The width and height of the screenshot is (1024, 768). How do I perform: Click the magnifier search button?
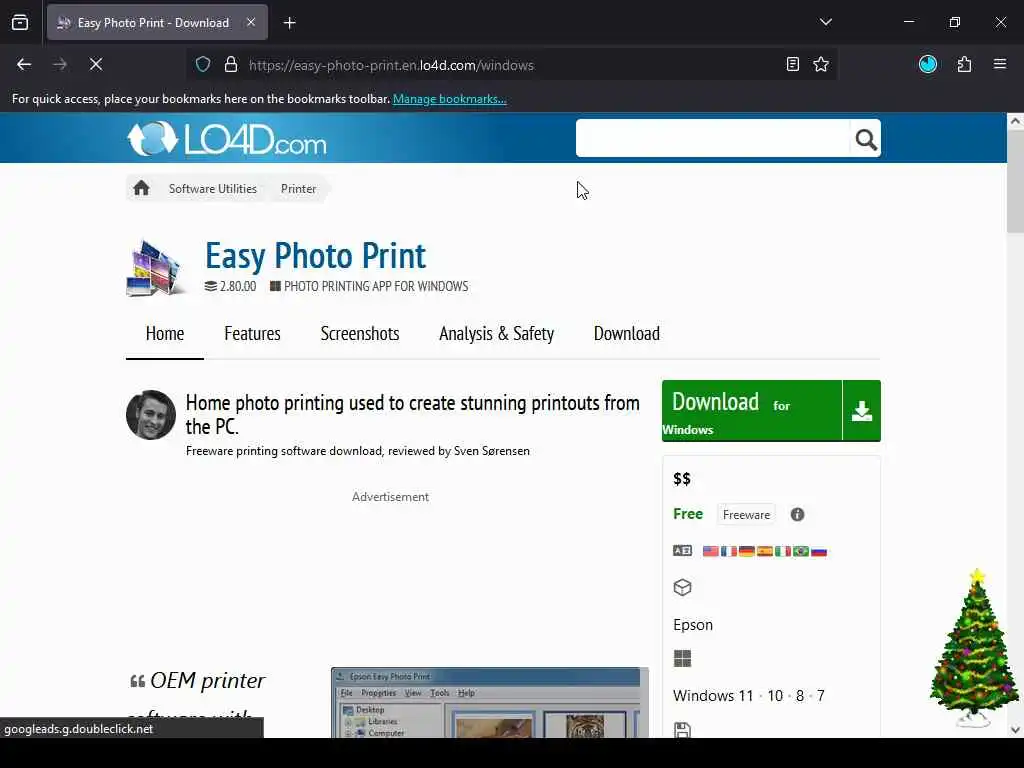865,138
